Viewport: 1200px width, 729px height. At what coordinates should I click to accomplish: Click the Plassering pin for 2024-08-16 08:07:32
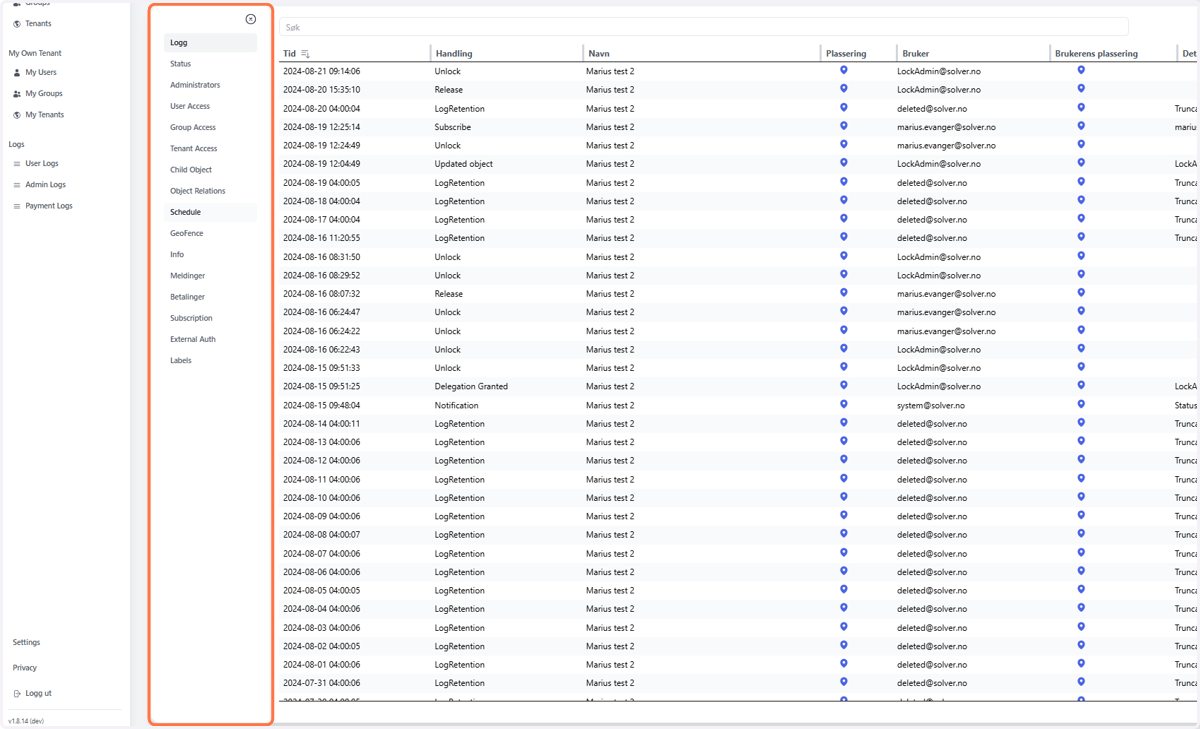click(x=844, y=293)
